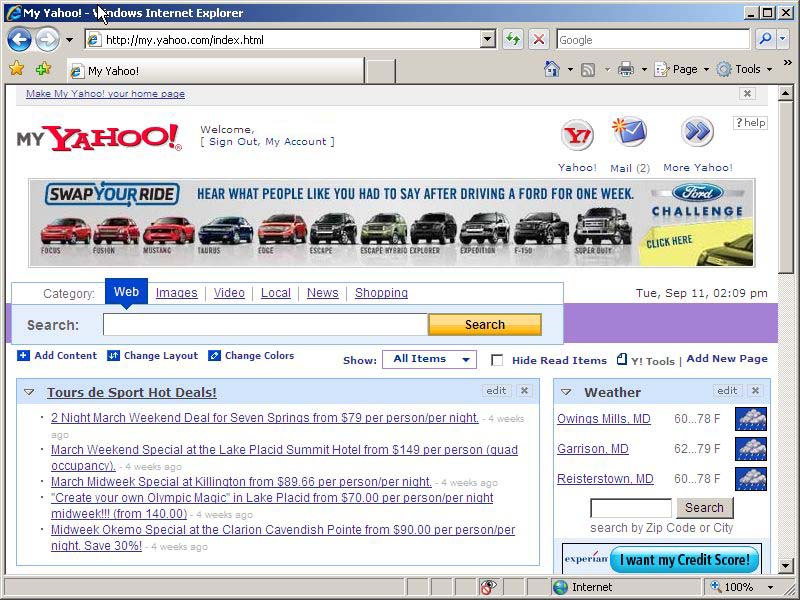
Task: Click edit on Tours de Sport module
Action: (x=496, y=390)
